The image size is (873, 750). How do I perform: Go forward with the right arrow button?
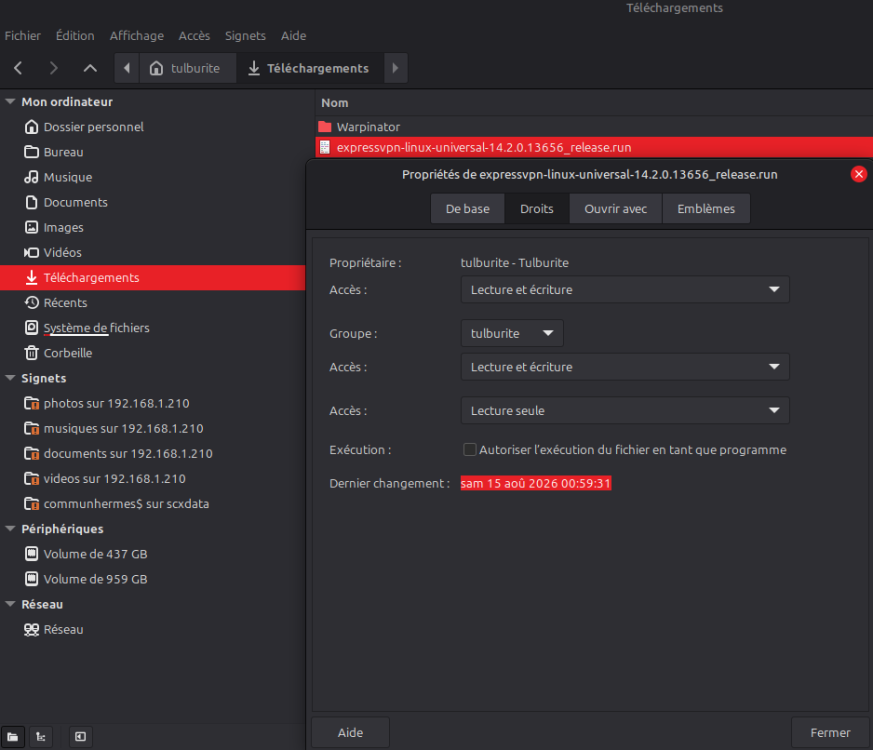[53, 68]
